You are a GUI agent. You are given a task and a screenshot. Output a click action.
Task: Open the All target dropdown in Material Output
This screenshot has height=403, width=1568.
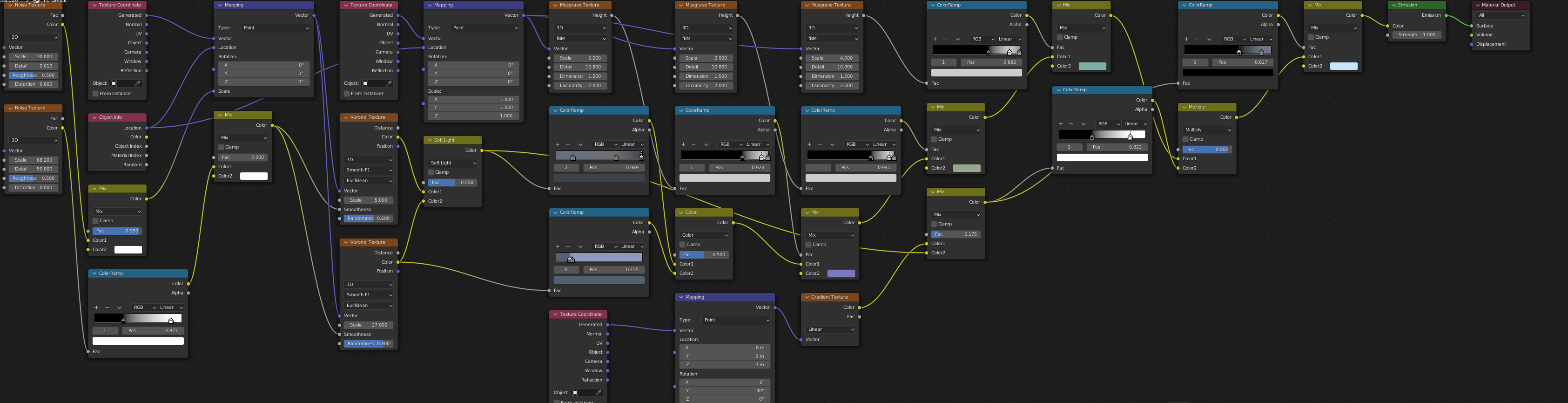click(1501, 15)
